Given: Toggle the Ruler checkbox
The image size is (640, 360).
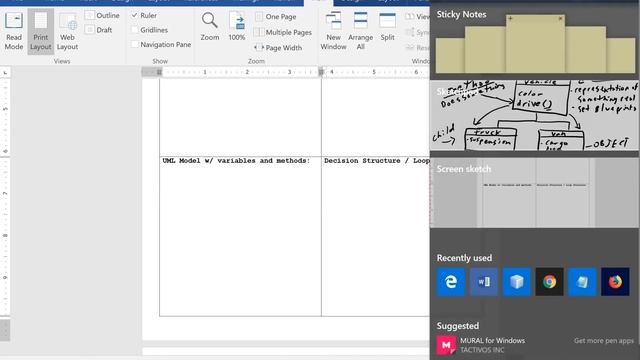Looking at the screenshot, I should (x=144, y=15).
